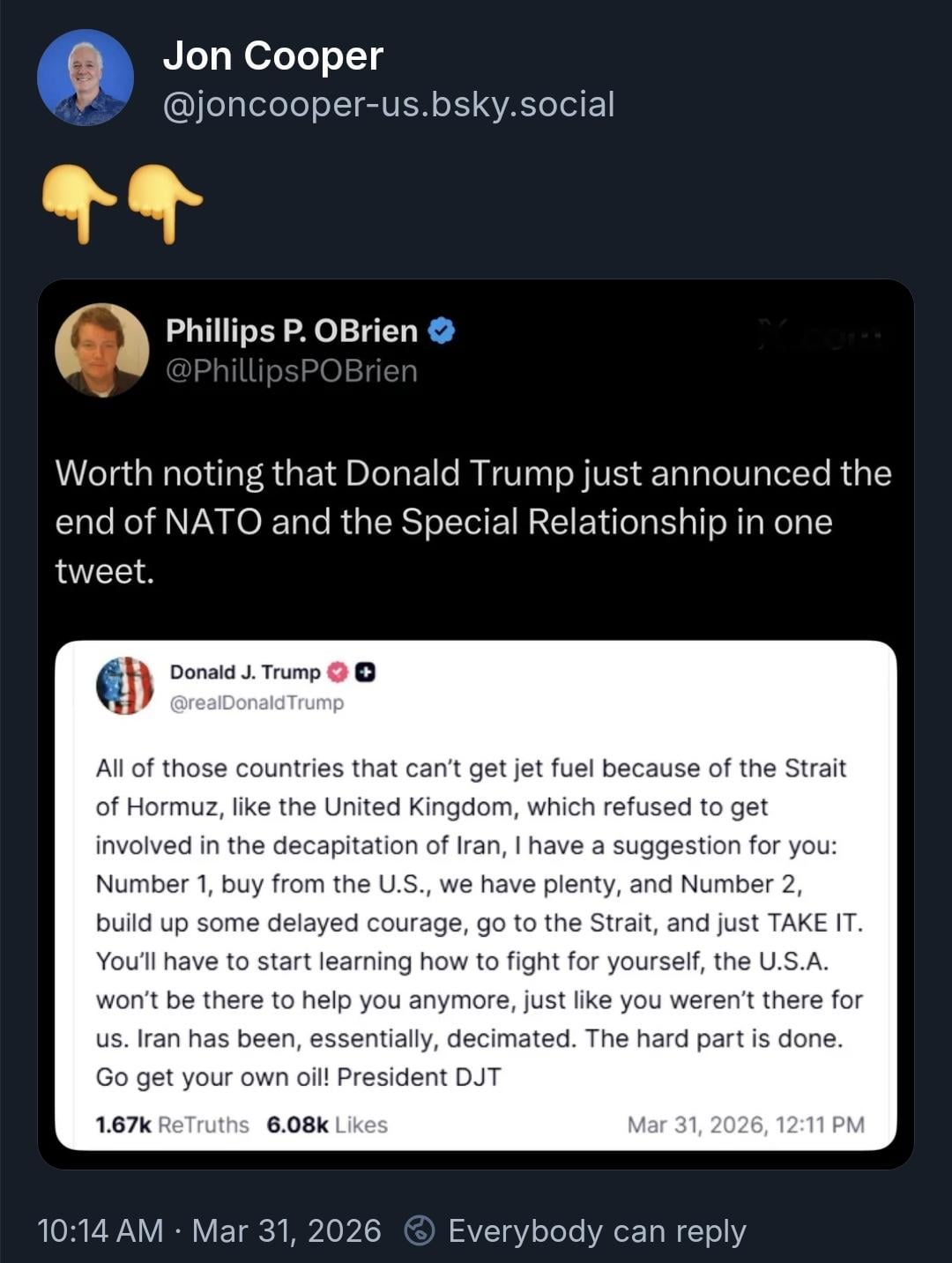Viewport: 952px width, 1263px height.
Task: Click the globe icon beside reply settings
Action: (x=419, y=1230)
